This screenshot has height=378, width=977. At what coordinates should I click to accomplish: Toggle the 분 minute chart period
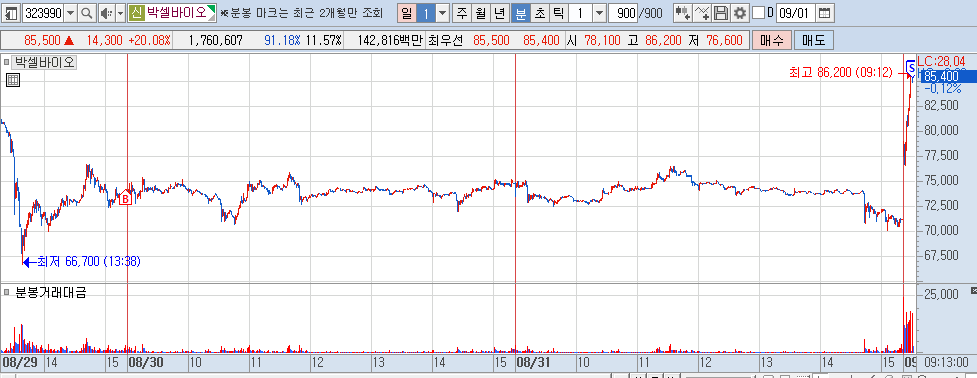(x=520, y=12)
